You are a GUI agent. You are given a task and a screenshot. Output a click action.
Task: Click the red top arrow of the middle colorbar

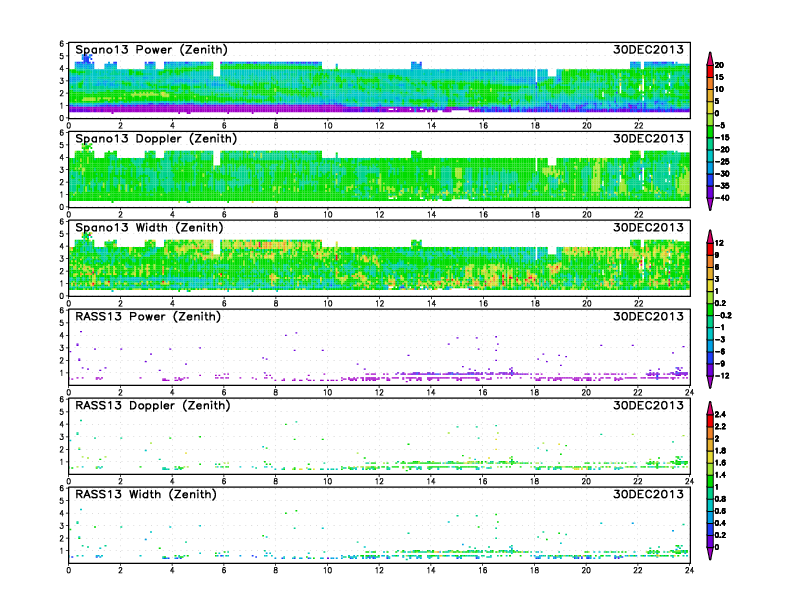709,235
